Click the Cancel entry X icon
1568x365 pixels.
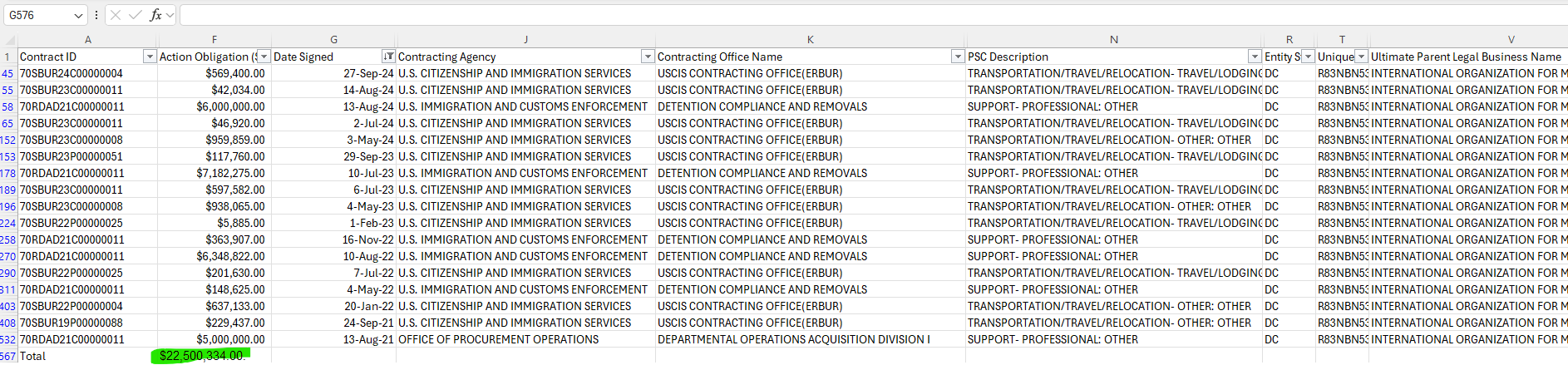pyautogui.click(x=116, y=15)
